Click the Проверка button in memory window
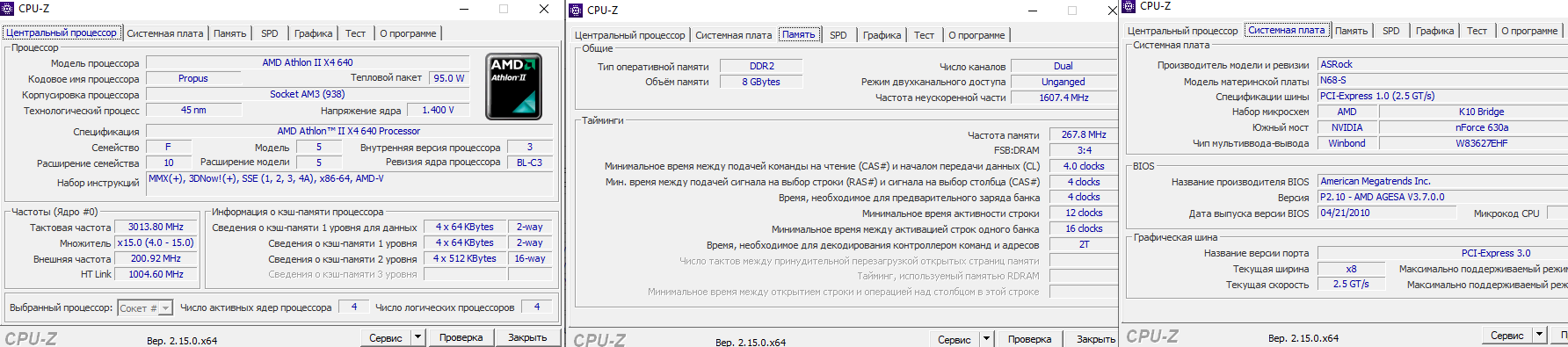 pos(1029,338)
